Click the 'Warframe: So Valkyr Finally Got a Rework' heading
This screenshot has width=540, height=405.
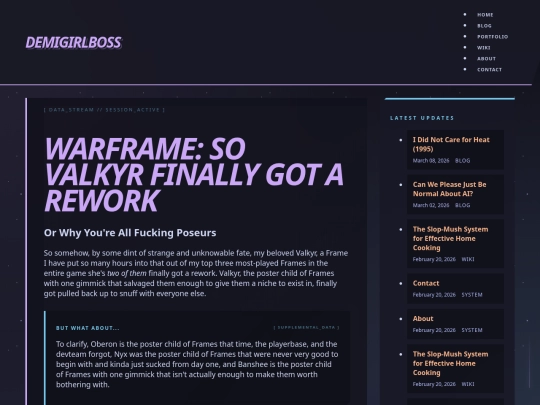click(194, 174)
